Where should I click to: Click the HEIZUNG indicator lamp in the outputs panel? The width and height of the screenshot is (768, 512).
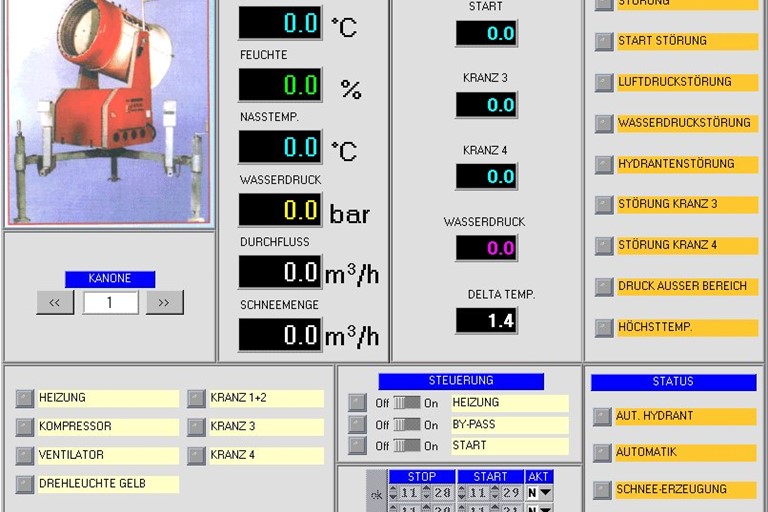click(24, 398)
